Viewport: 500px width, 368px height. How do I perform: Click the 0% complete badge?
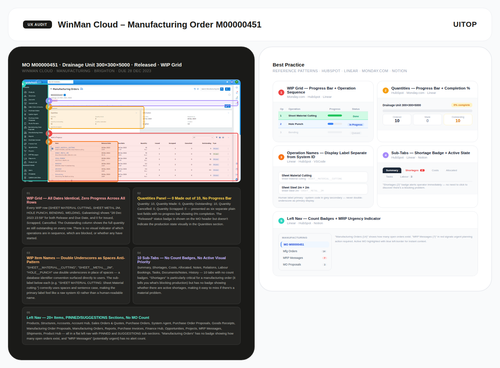(x=462, y=105)
